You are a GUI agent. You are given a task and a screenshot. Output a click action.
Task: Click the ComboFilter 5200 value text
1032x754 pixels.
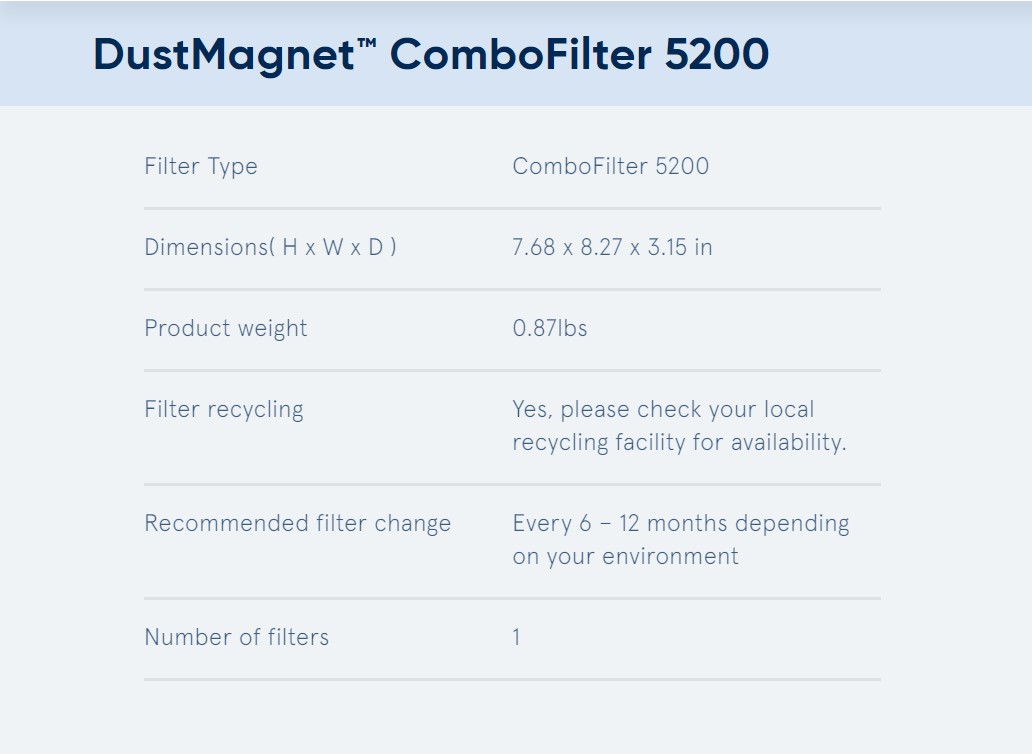click(x=610, y=166)
